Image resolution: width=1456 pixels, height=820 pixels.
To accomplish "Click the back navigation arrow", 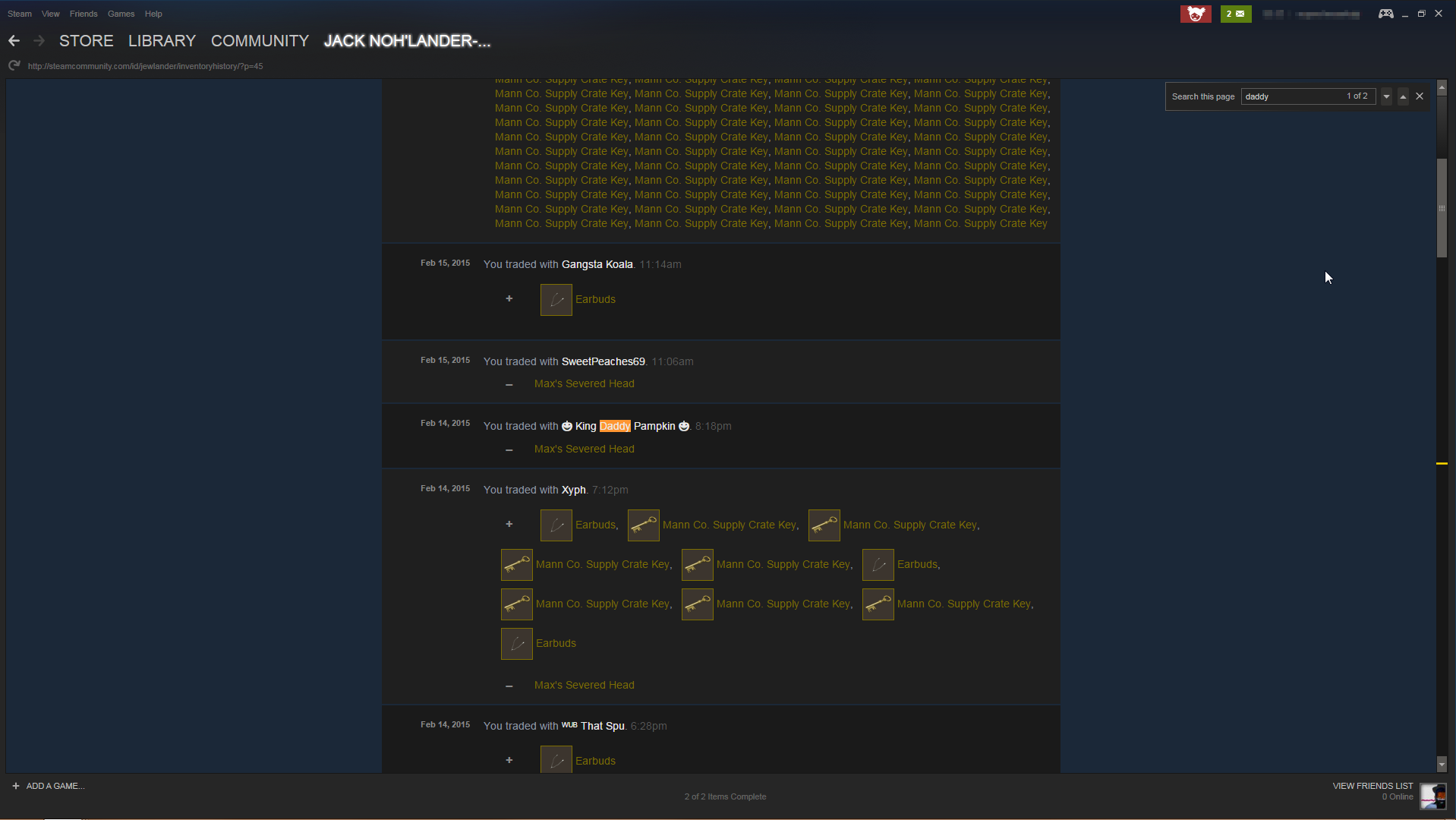I will pos(14,41).
